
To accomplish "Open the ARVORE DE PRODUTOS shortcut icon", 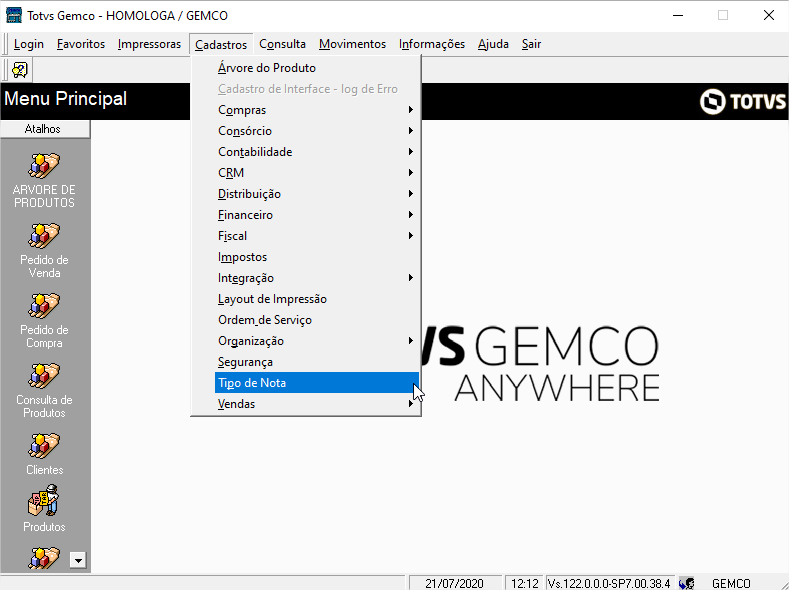I will click(44, 166).
